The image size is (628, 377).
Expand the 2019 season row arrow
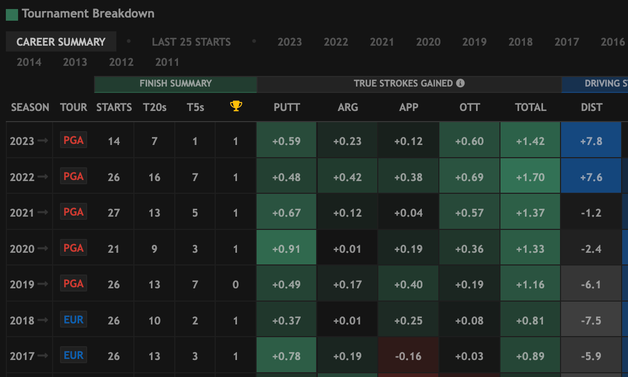pyautogui.click(x=43, y=284)
